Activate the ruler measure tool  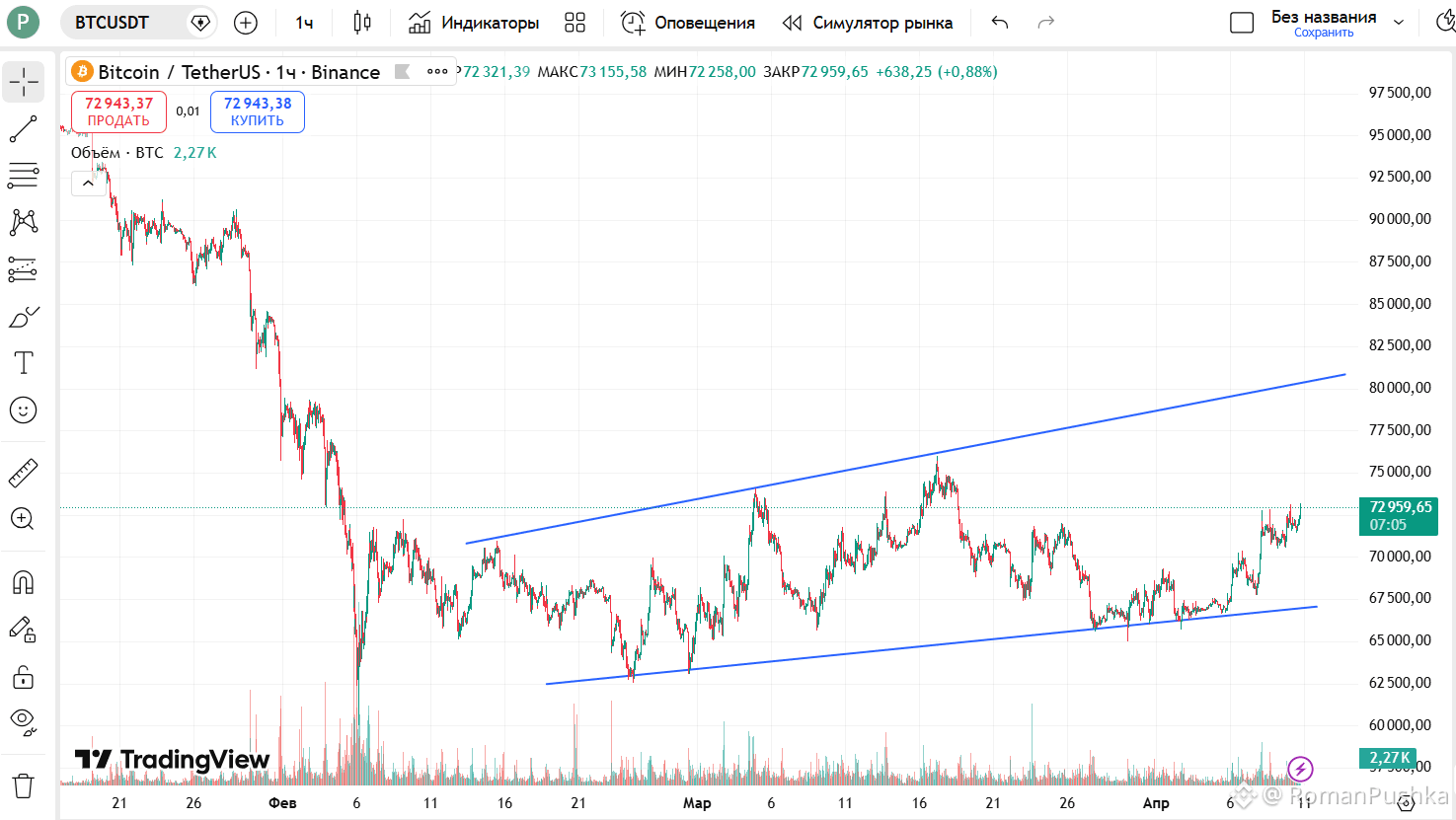click(x=24, y=473)
